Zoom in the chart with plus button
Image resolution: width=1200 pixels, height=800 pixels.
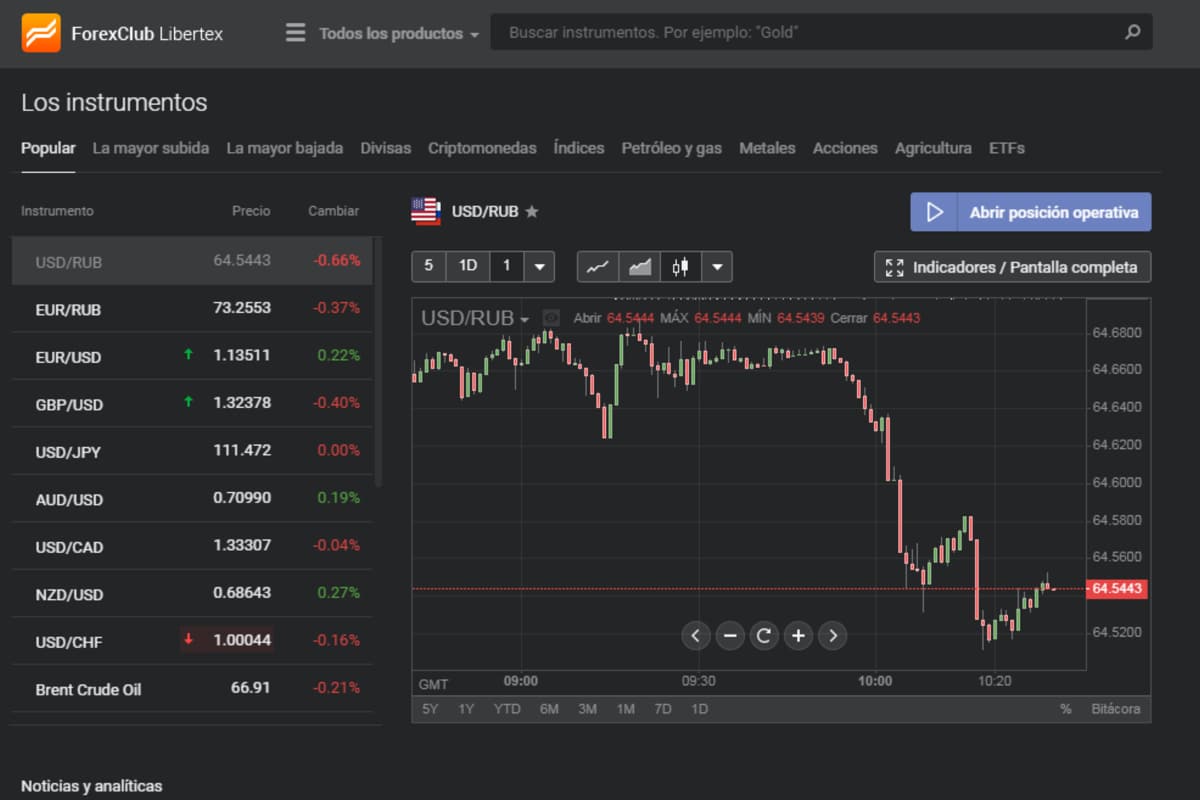pos(798,635)
